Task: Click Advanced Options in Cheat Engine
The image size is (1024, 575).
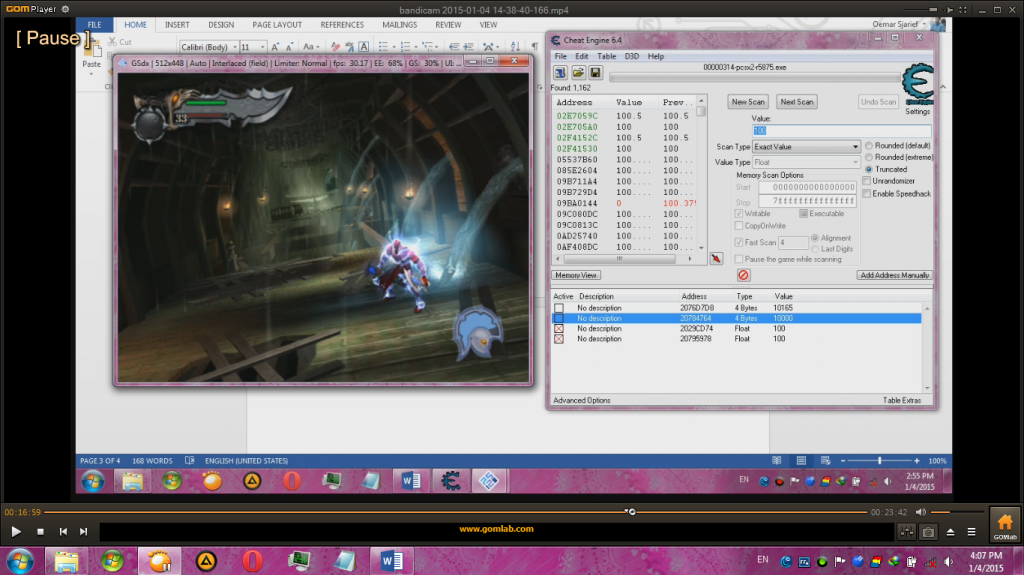Action: click(581, 401)
